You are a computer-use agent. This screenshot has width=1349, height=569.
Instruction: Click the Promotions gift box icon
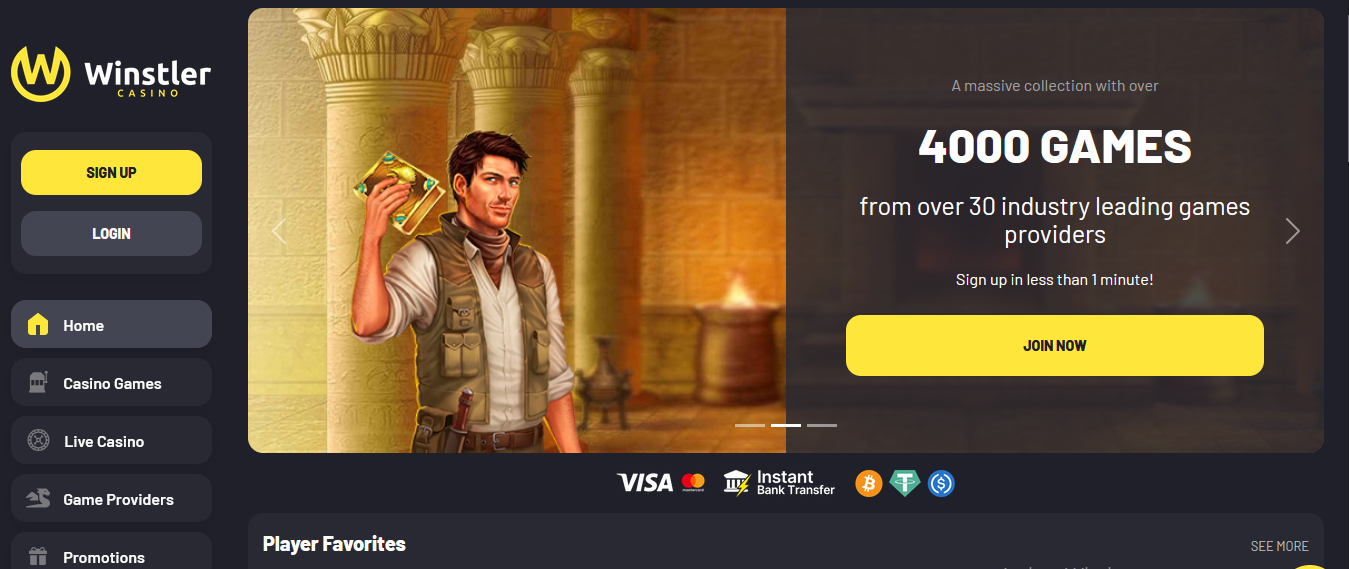(38, 557)
